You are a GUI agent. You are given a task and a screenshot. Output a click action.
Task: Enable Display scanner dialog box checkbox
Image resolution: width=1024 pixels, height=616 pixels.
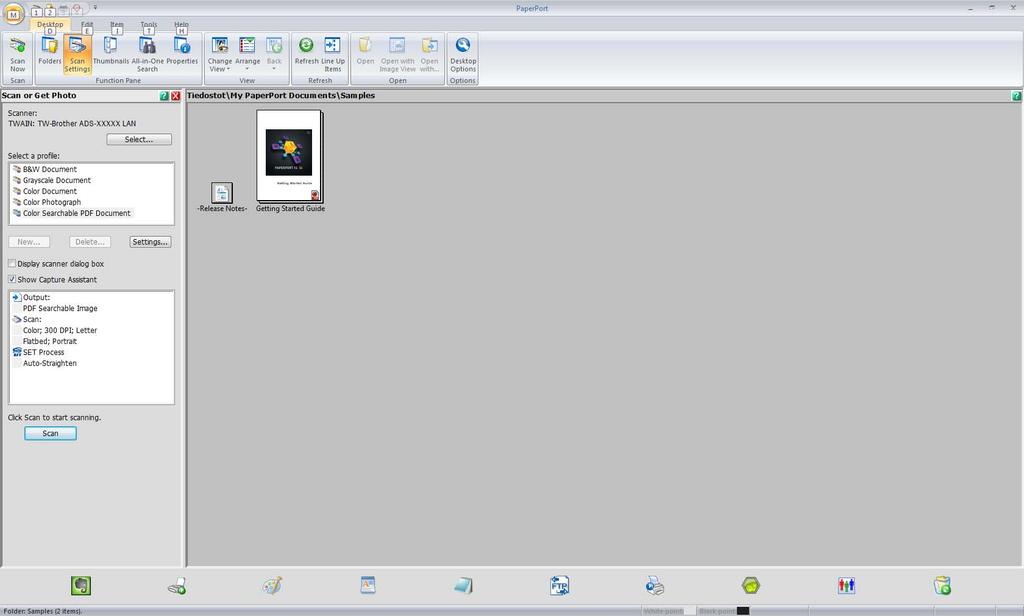pyautogui.click(x=12, y=263)
